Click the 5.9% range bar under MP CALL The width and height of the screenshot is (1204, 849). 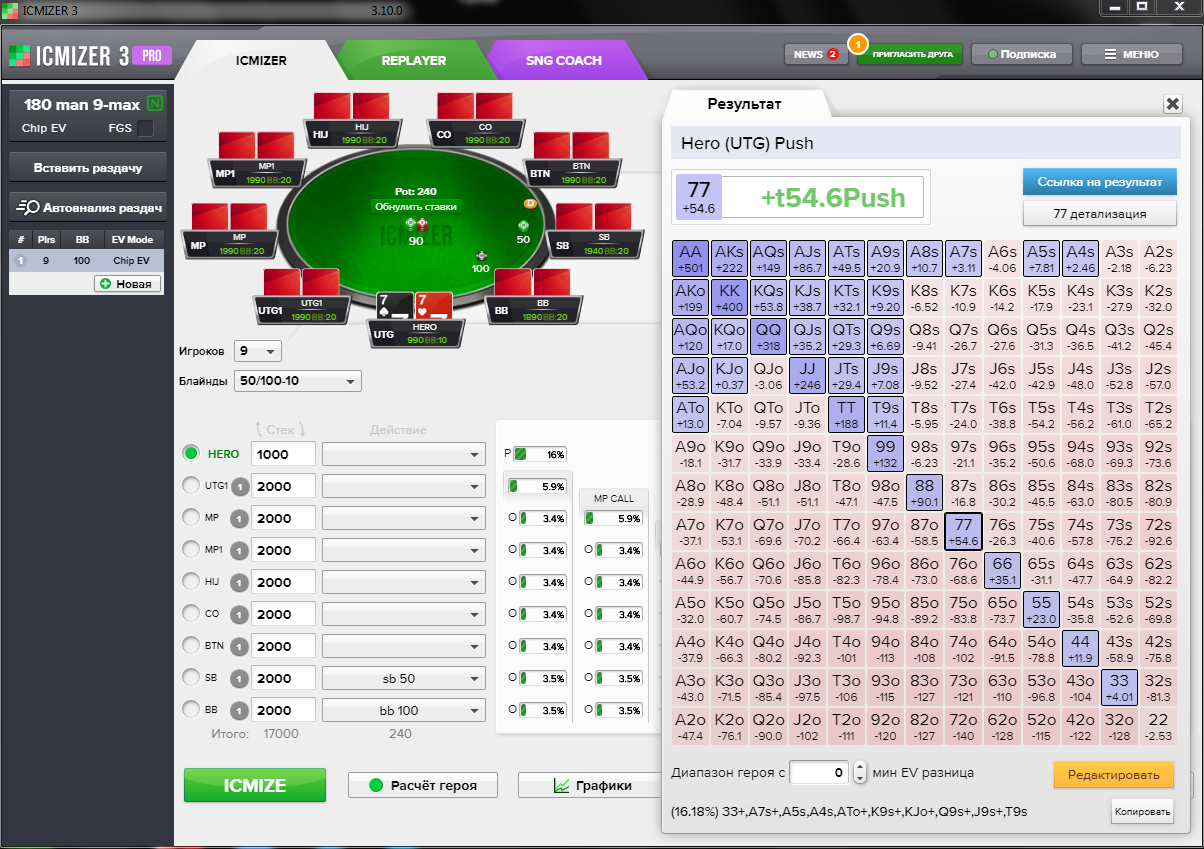(x=614, y=518)
